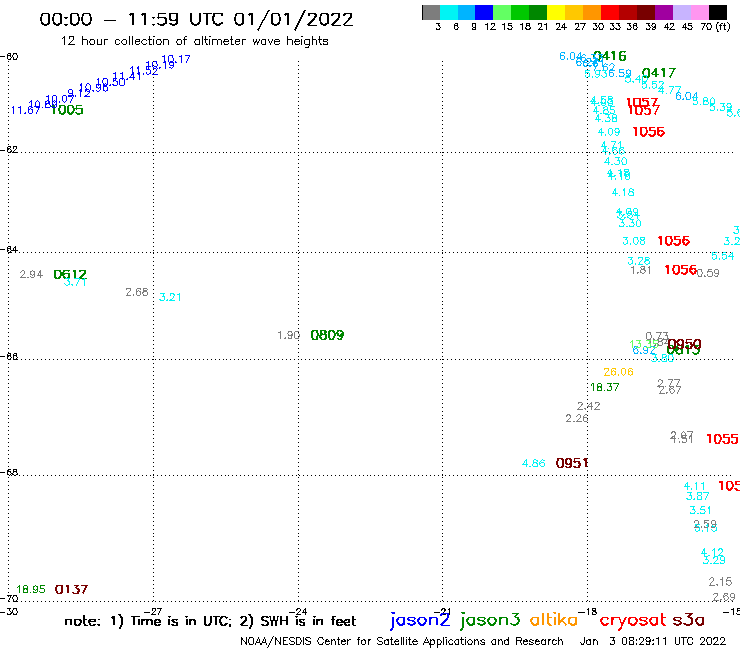Click the green time label "0612"
The height and width of the screenshot is (650, 740).
pos(70,274)
